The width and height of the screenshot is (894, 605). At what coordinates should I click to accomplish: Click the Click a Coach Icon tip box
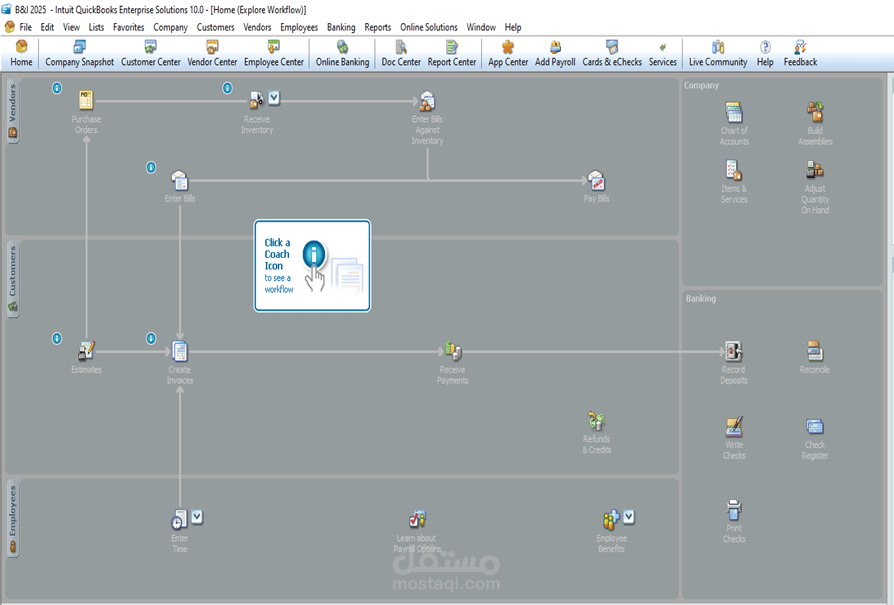312,266
